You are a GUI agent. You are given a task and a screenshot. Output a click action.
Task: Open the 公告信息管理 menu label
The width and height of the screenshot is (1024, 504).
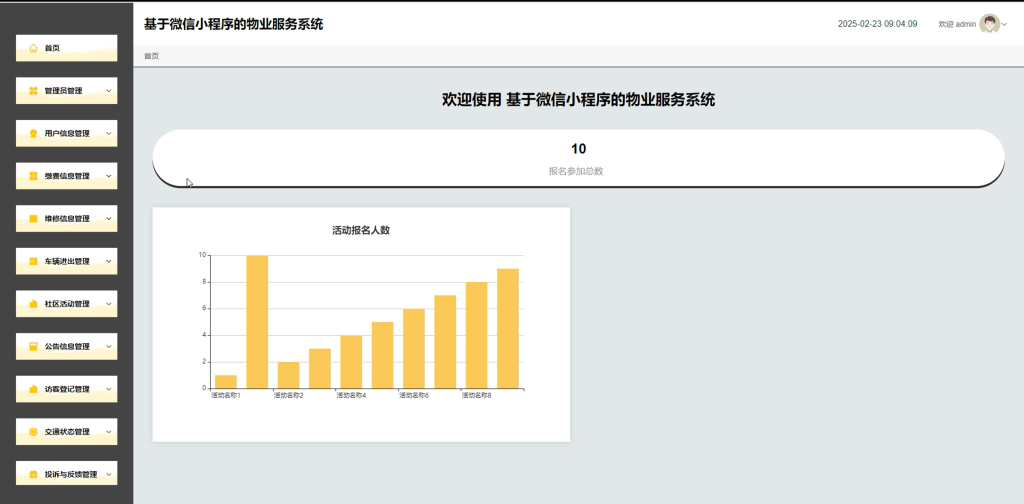[x=67, y=347]
